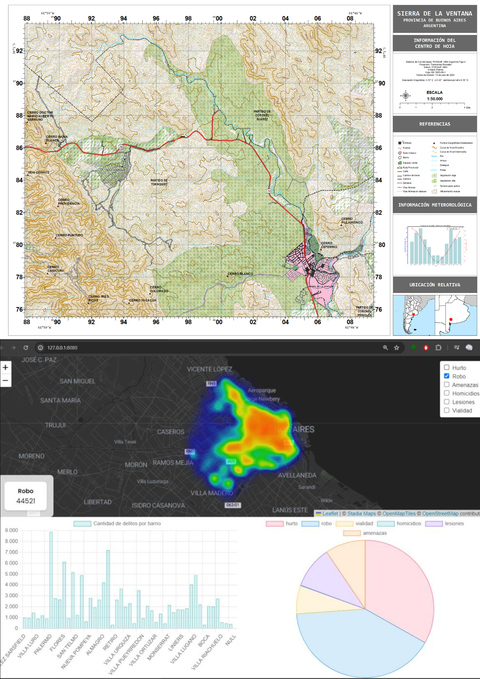This screenshot has height=679, width=480.
Task: Zoom in on the crime heatmap
Action: pos(5,368)
